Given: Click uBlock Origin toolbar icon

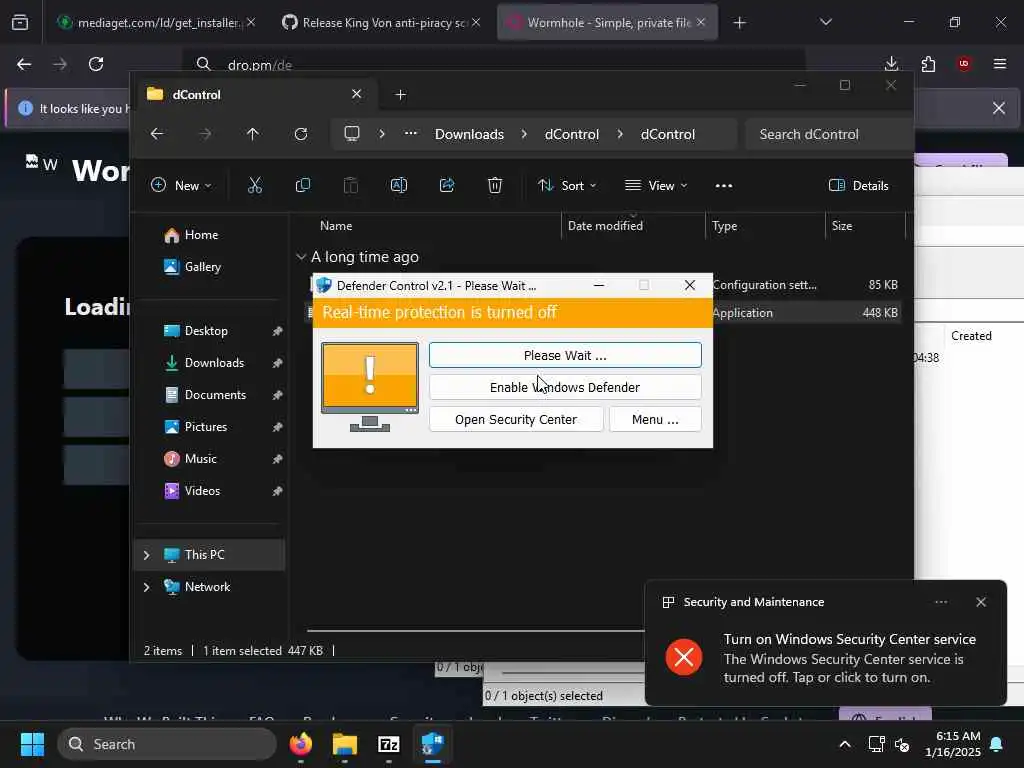Looking at the screenshot, I should point(964,64).
